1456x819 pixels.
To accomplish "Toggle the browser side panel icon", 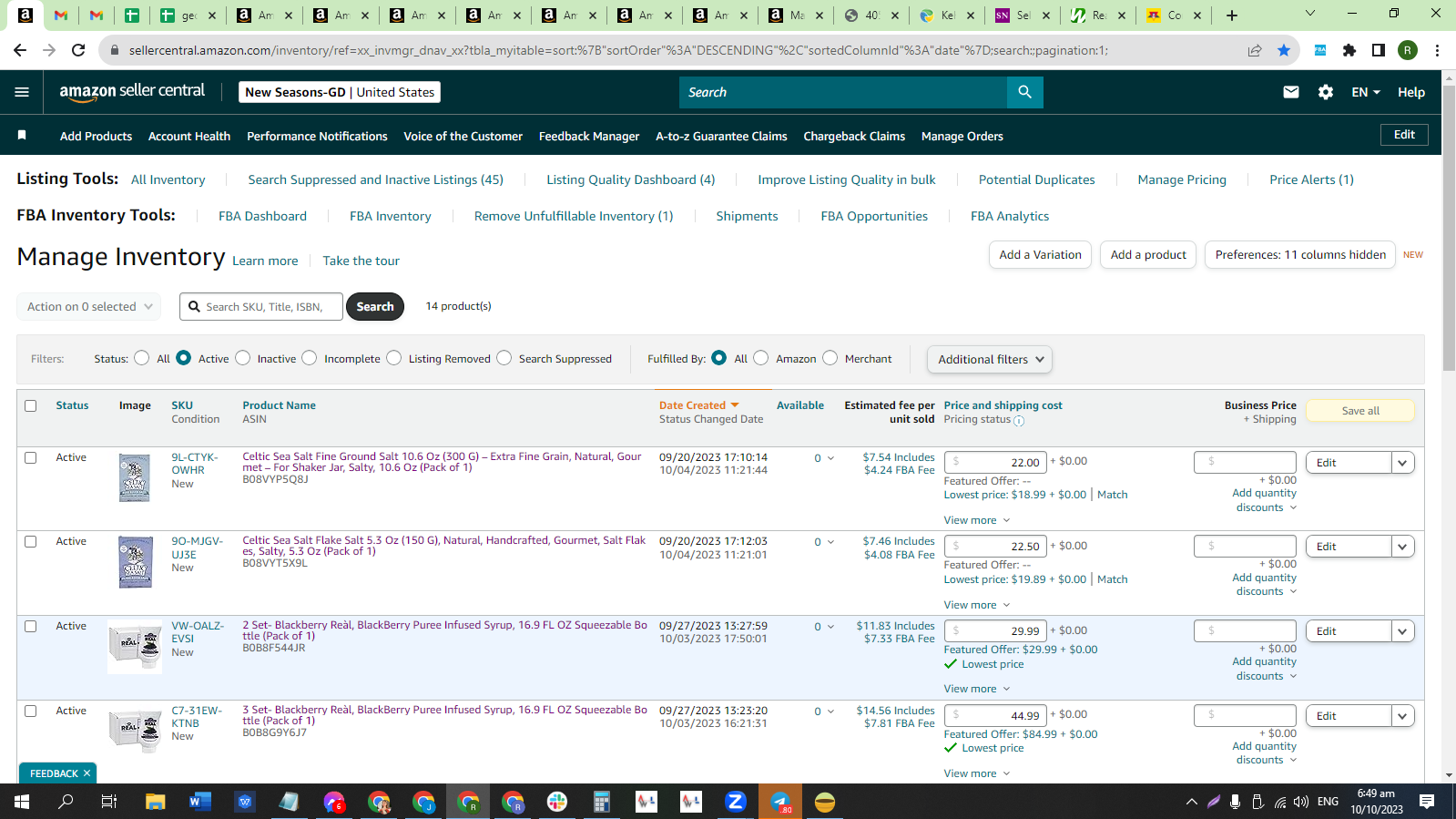I will (x=1379, y=50).
